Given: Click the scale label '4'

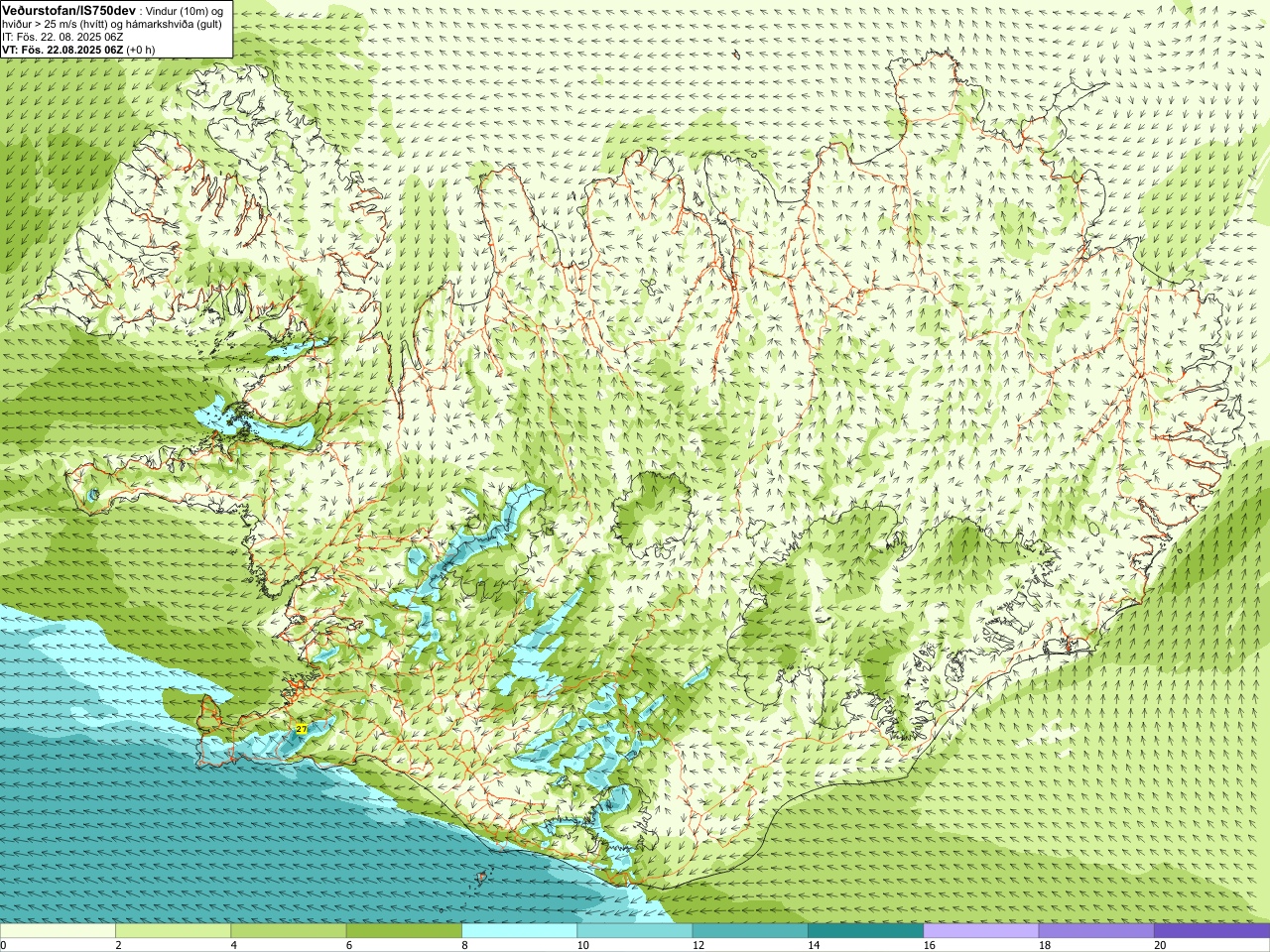Looking at the screenshot, I should coord(233,945).
